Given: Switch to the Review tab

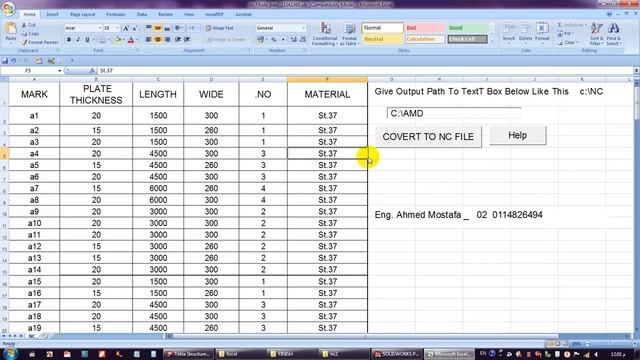Looking at the screenshot, I should pos(165,14).
